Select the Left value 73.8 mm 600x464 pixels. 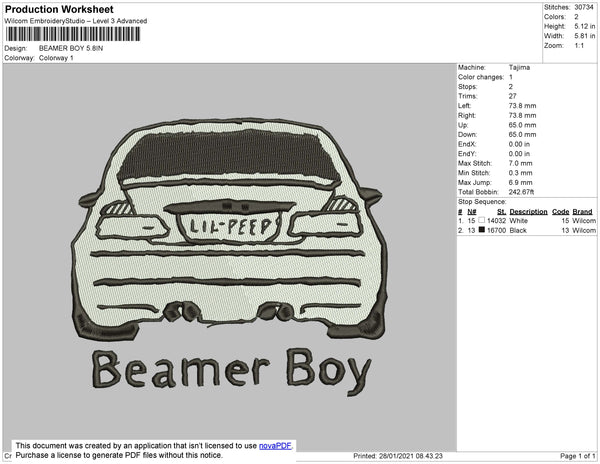(x=522, y=106)
